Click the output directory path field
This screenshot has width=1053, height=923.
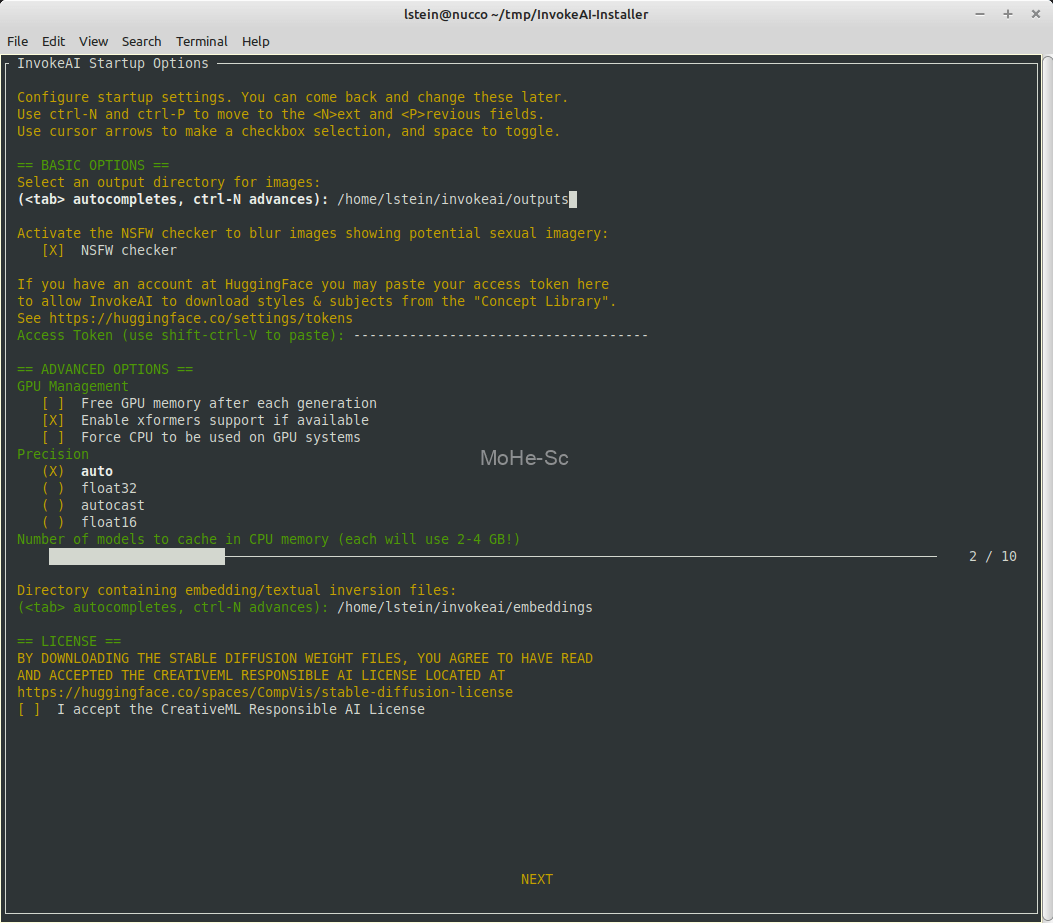(456, 199)
